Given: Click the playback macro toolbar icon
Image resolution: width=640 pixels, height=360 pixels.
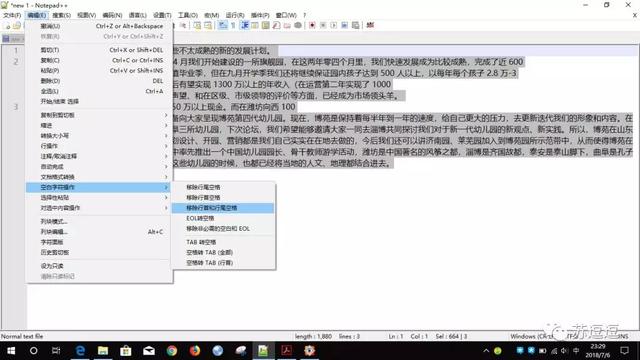Looking at the screenshot, I should click(333, 25).
